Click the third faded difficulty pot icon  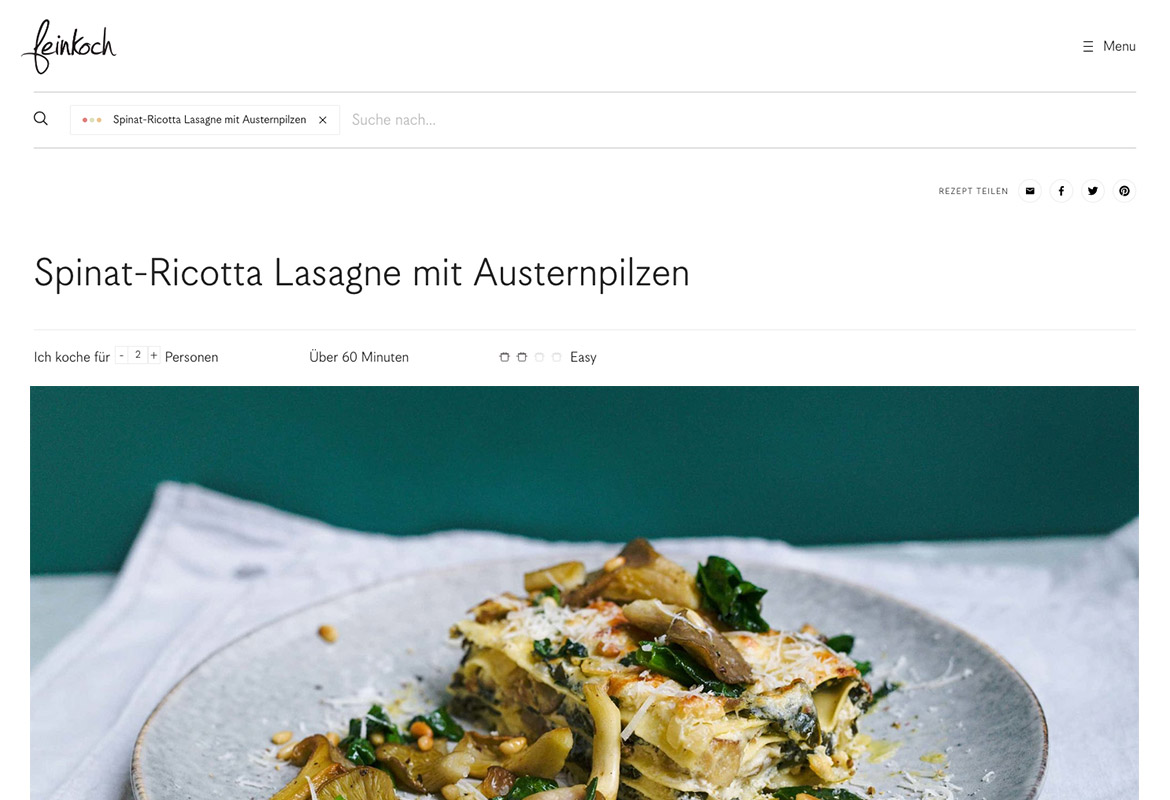539,357
